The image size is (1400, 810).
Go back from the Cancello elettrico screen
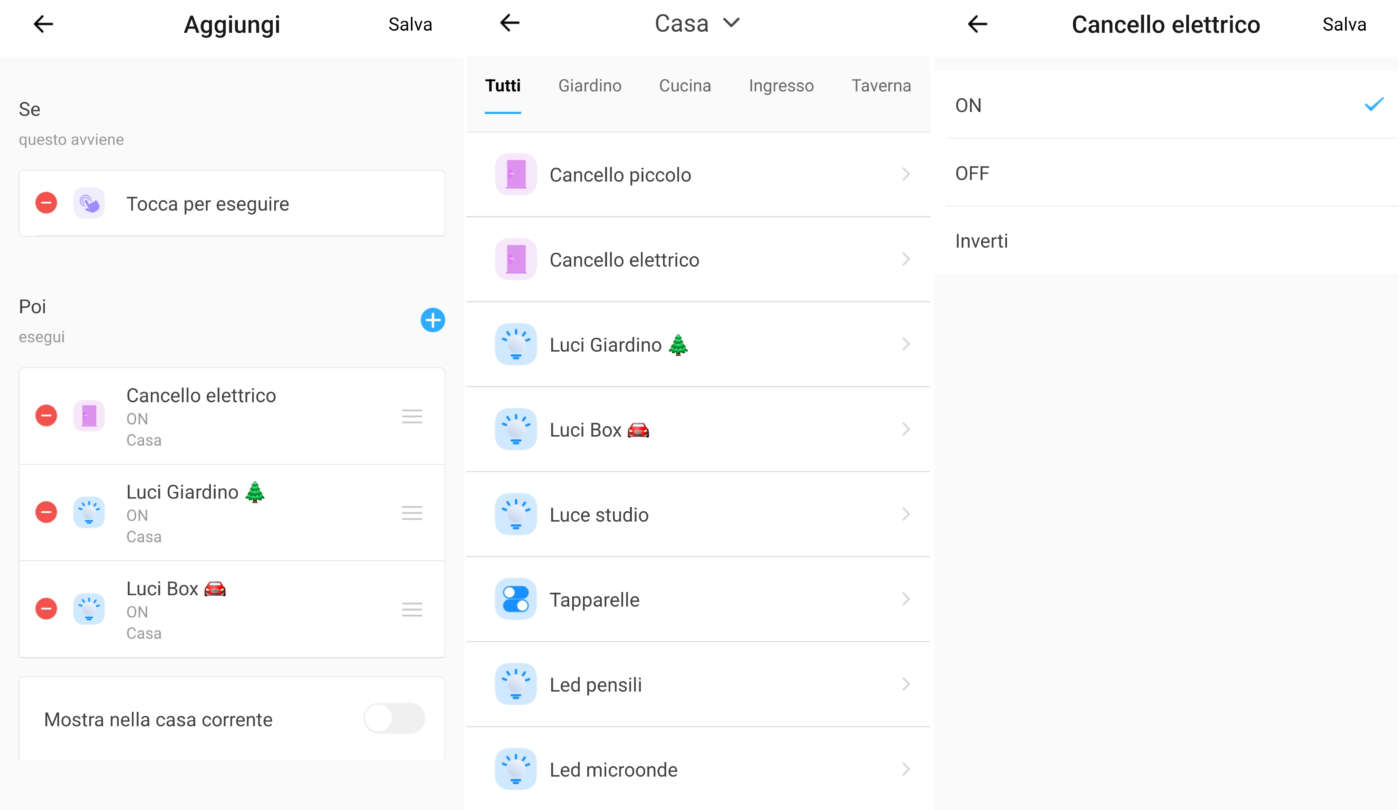[x=977, y=24]
